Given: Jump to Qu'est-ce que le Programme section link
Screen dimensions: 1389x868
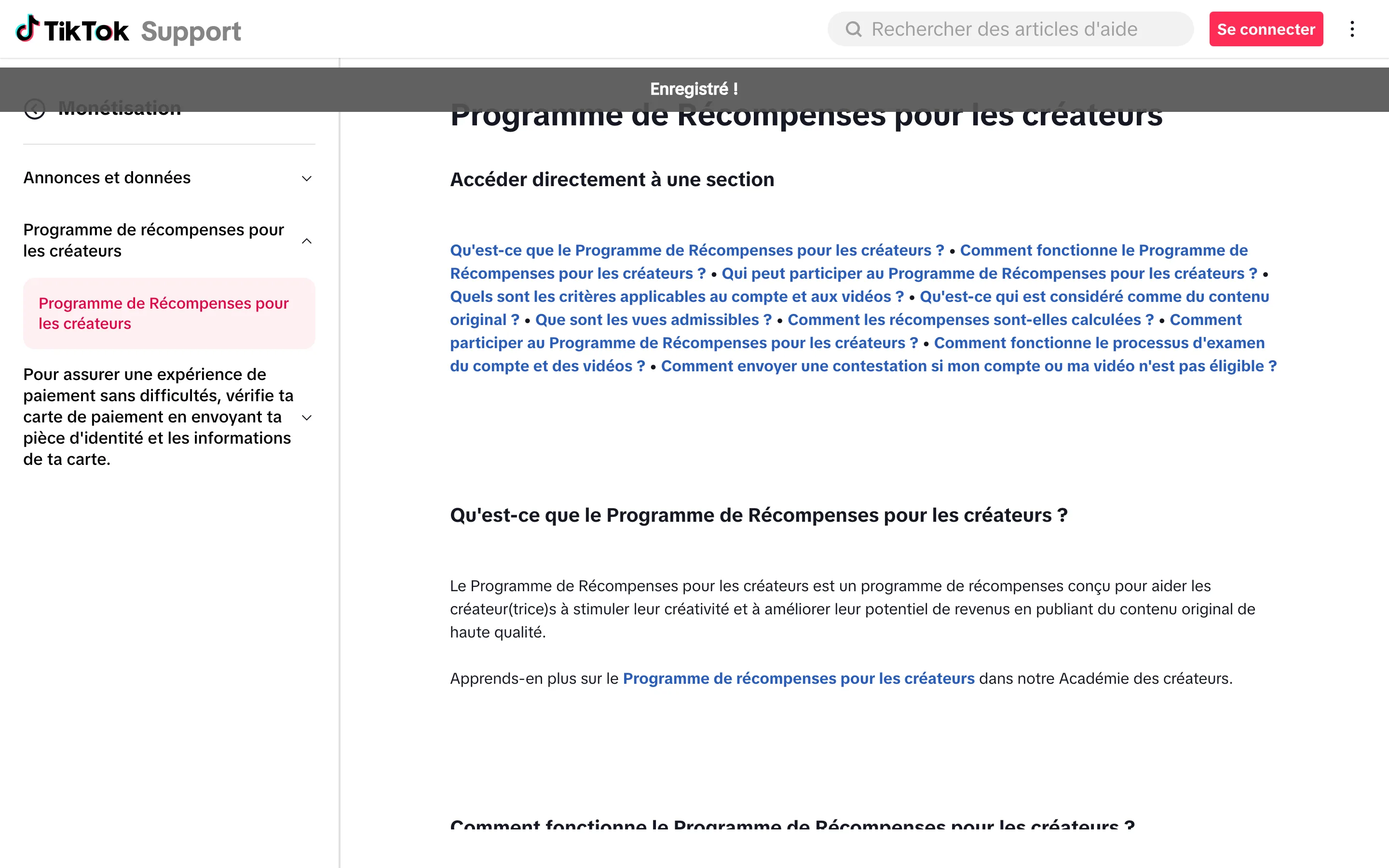Looking at the screenshot, I should (x=697, y=250).
